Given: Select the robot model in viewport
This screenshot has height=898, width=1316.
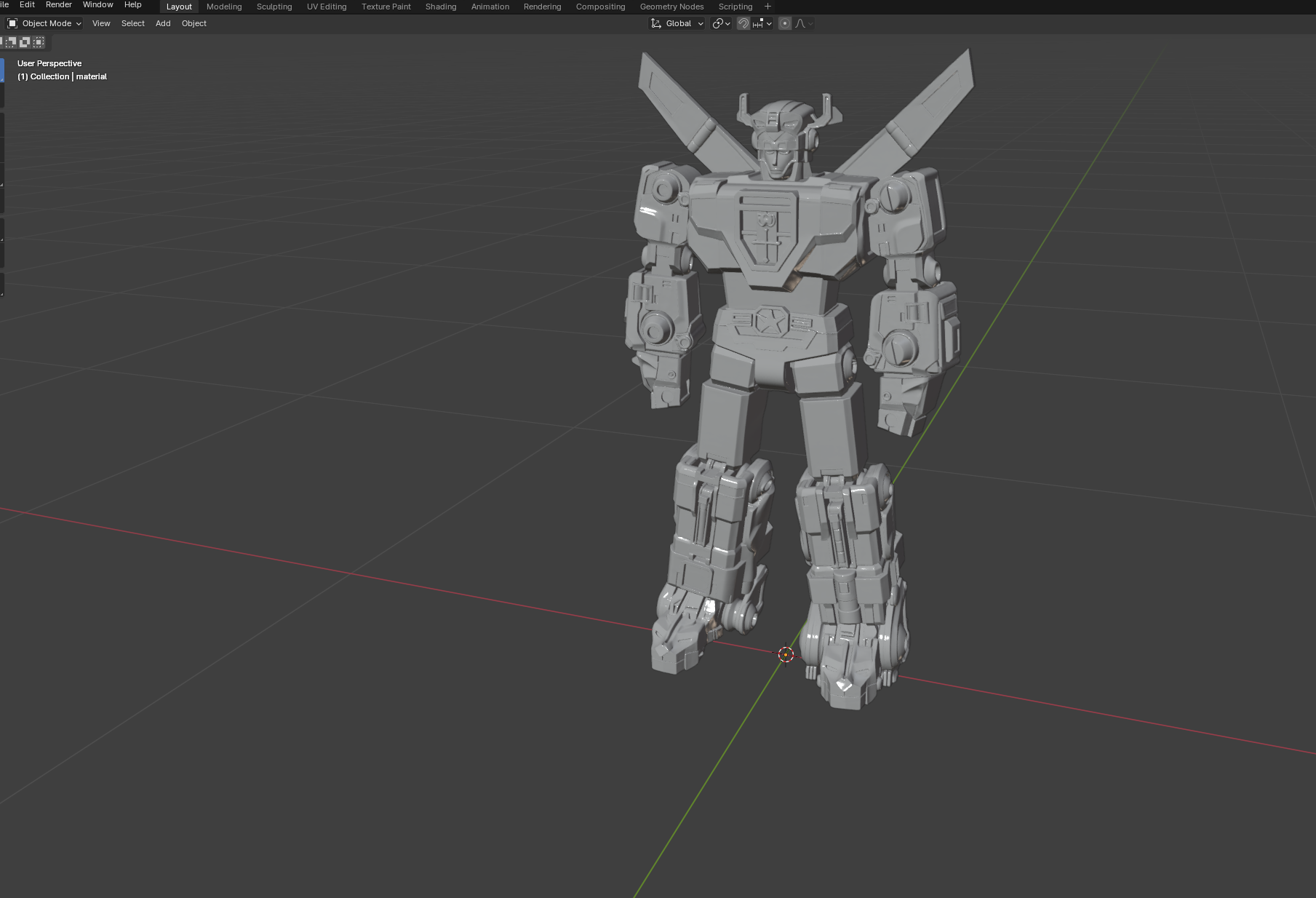Looking at the screenshot, I should pos(778,327).
